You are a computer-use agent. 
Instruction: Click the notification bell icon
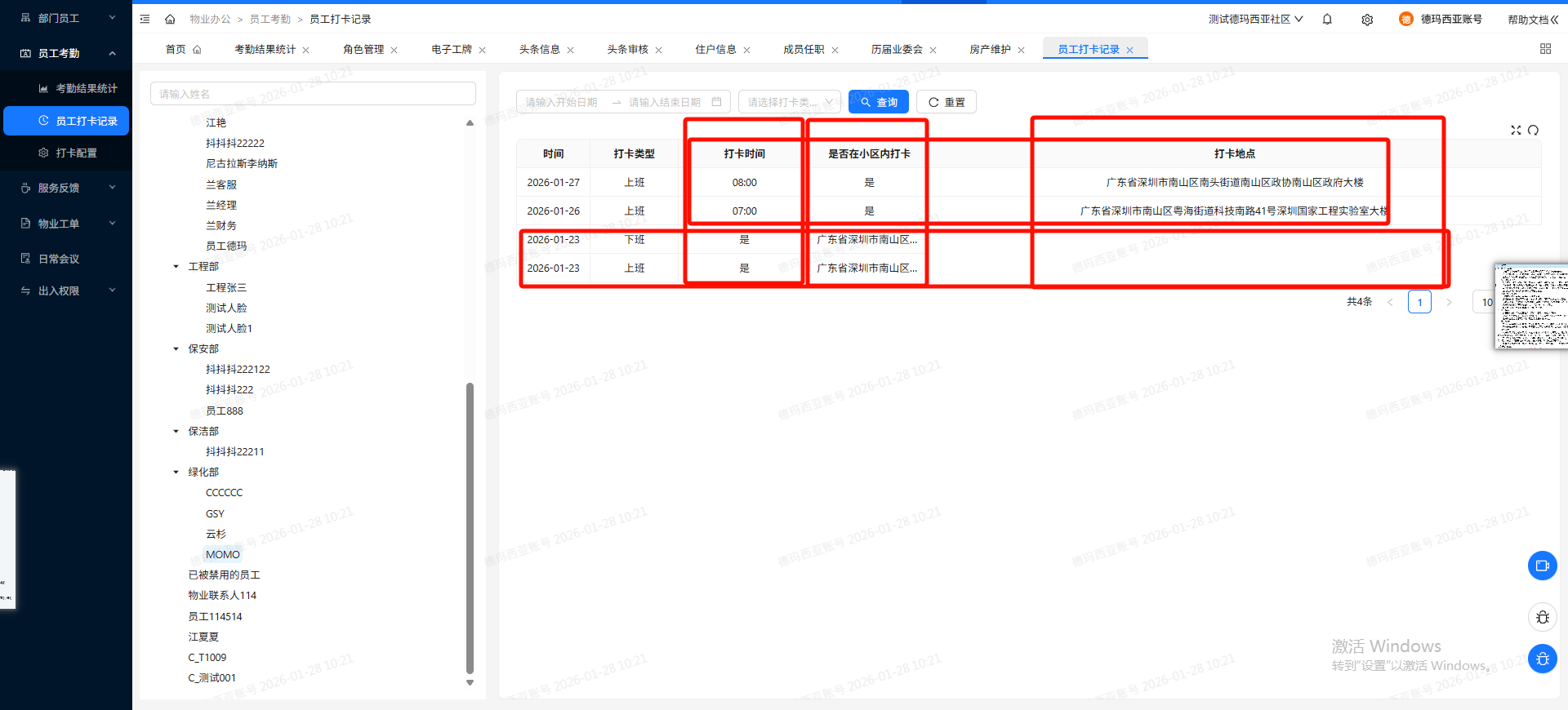1327,20
